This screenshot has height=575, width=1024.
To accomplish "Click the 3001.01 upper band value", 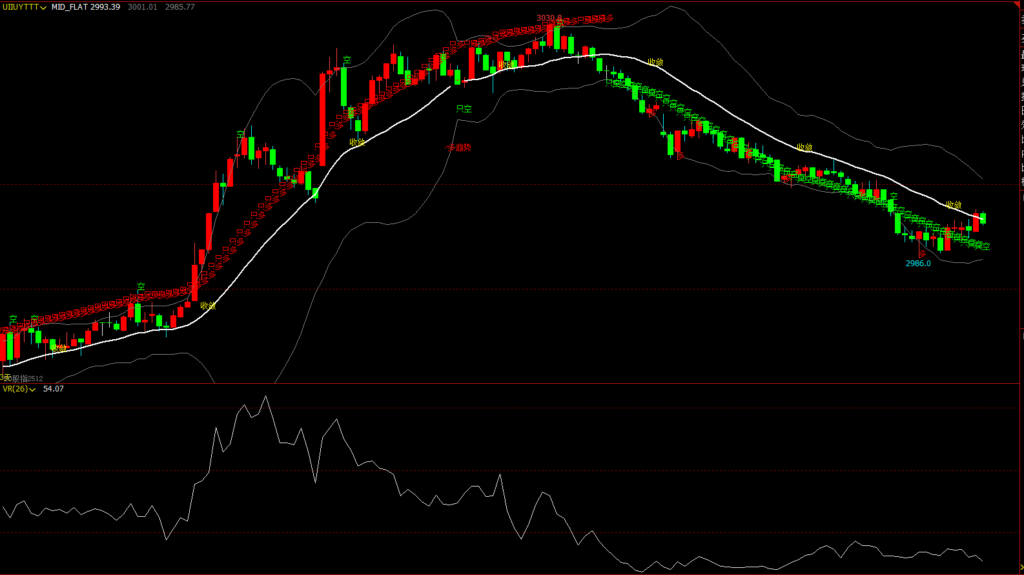I will point(141,6).
